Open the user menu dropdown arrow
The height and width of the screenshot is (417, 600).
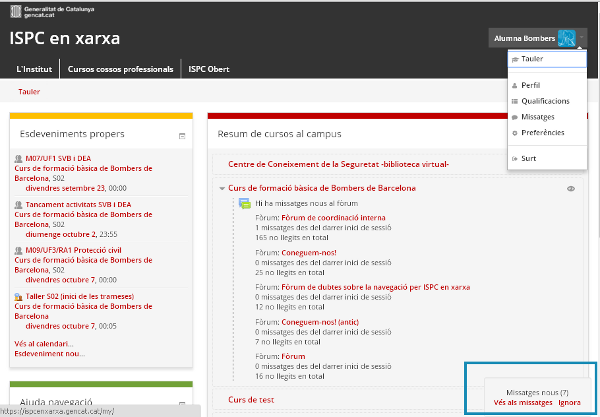coord(582,38)
